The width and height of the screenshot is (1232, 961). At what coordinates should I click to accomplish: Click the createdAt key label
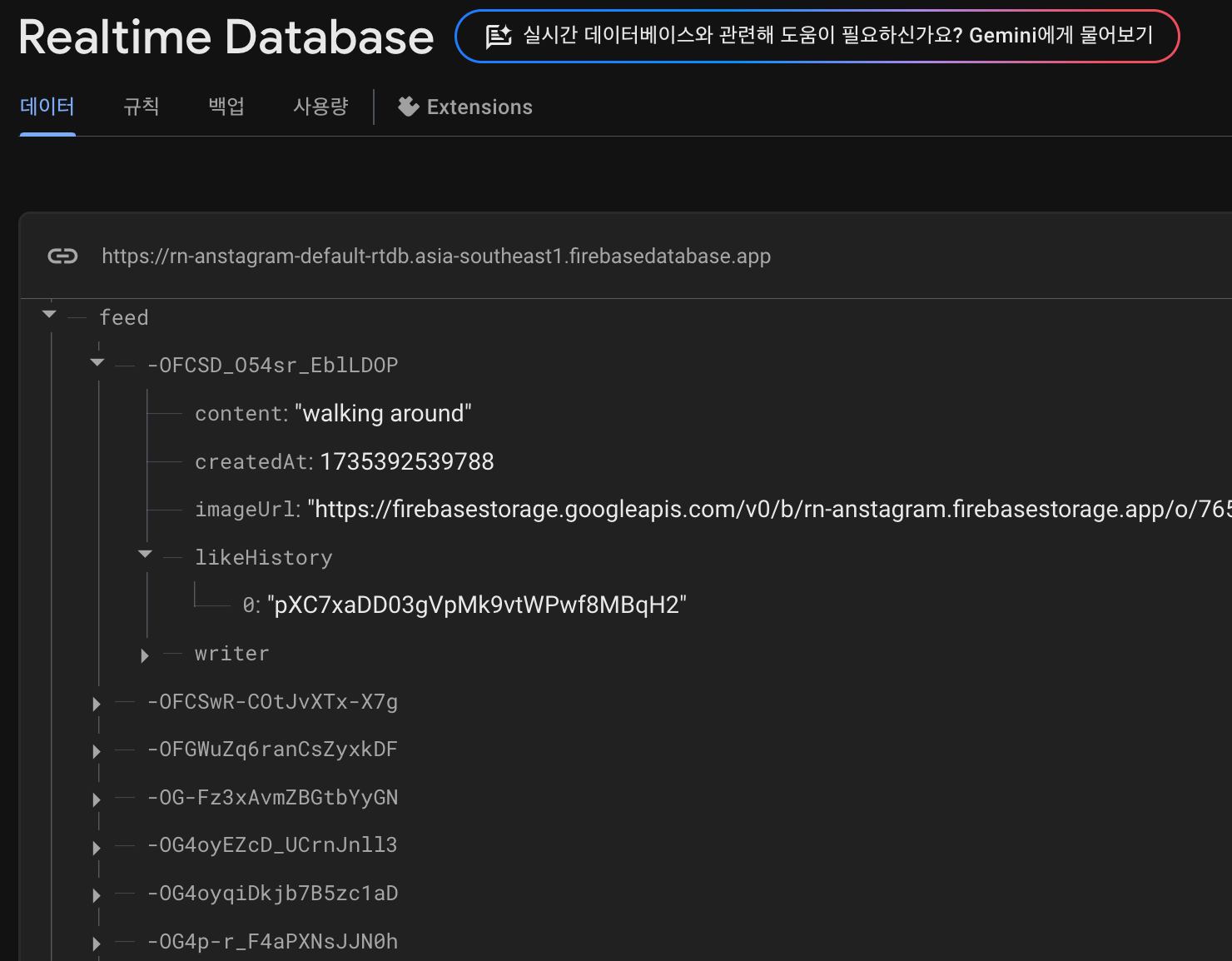pyautogui.click(x=251, y=461)
